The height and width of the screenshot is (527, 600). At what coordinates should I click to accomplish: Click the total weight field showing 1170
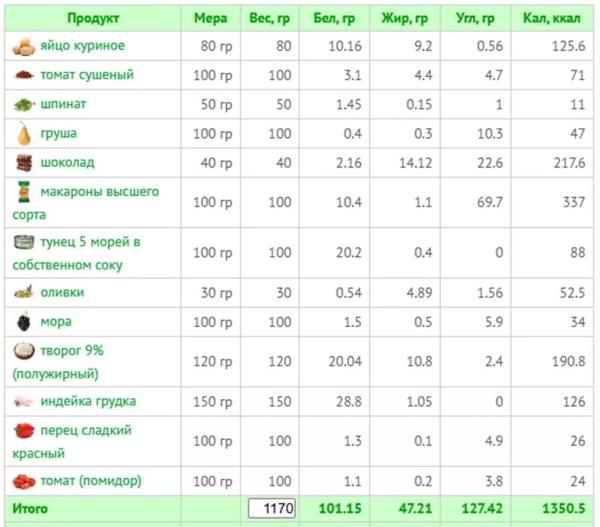tap(272, 509)
